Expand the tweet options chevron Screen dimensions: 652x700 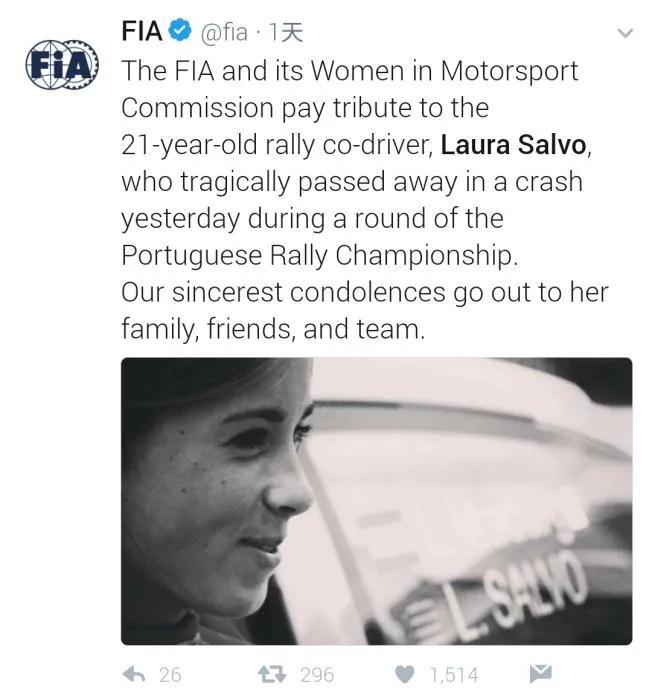(x=624, y=33)
